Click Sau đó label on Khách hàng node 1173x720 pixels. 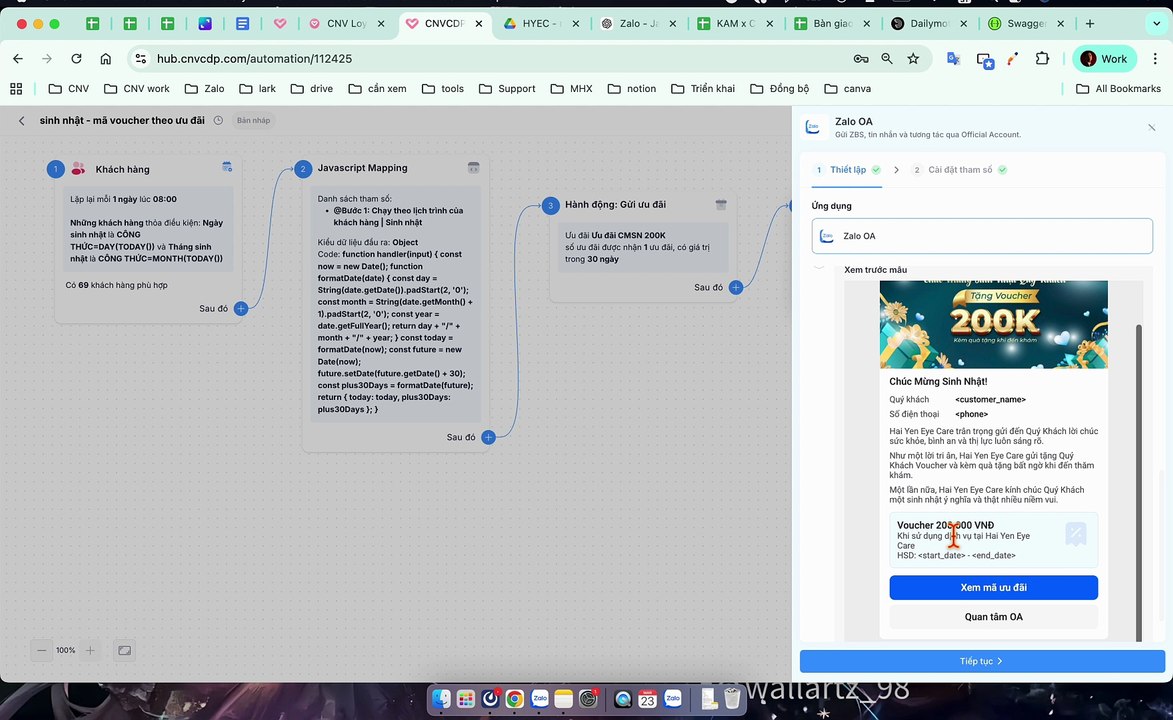(x=213, y=308)
